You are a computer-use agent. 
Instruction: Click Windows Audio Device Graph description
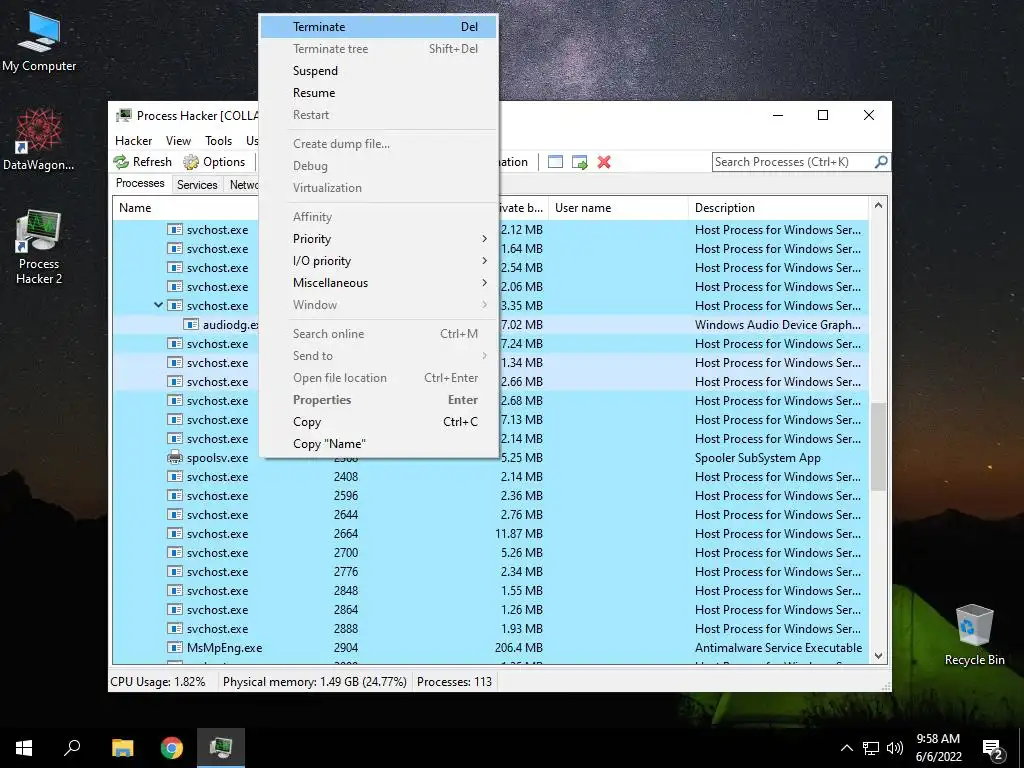coord(778,325)
